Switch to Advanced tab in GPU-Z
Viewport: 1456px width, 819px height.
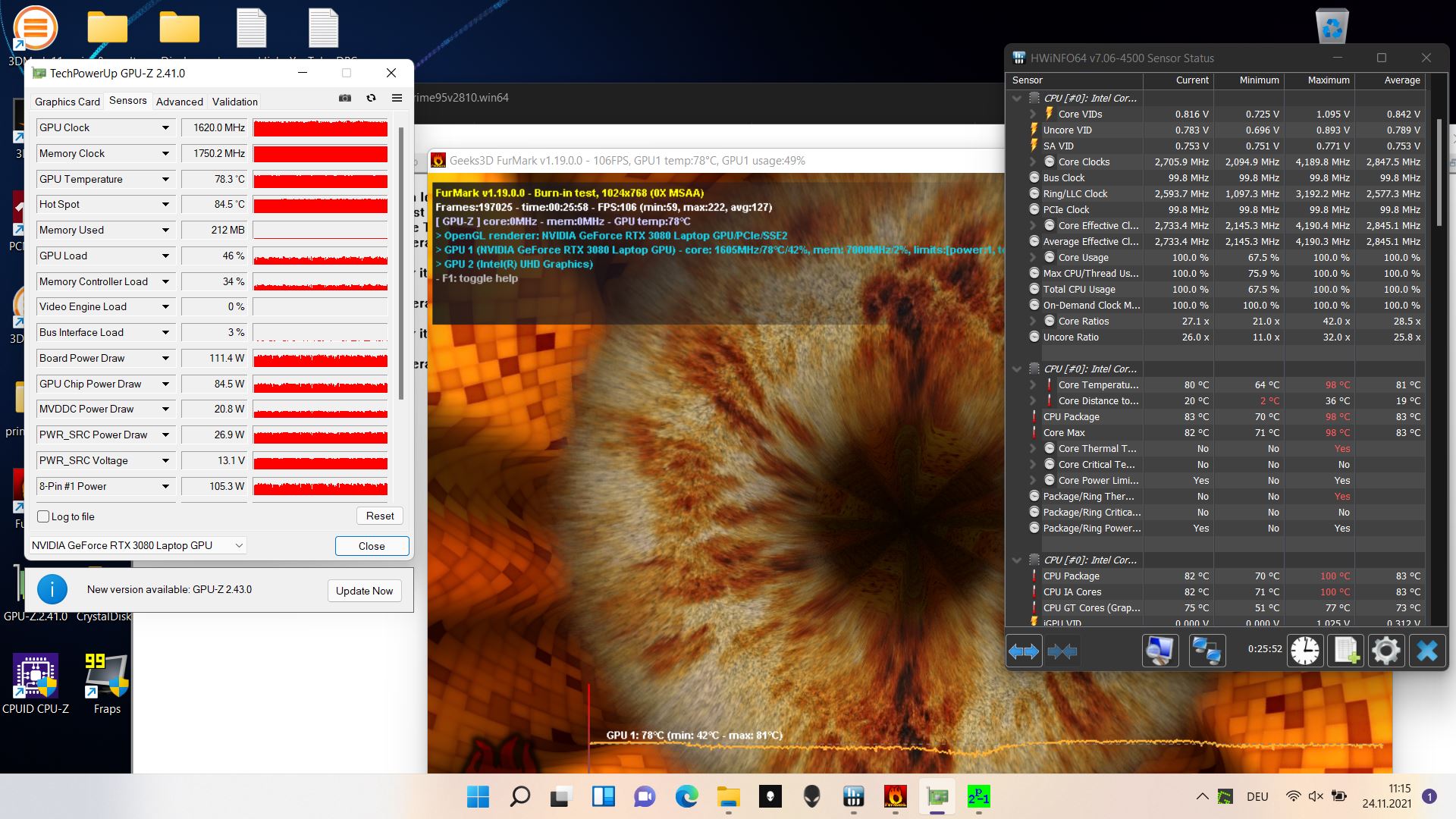click(x=180, y=102)
